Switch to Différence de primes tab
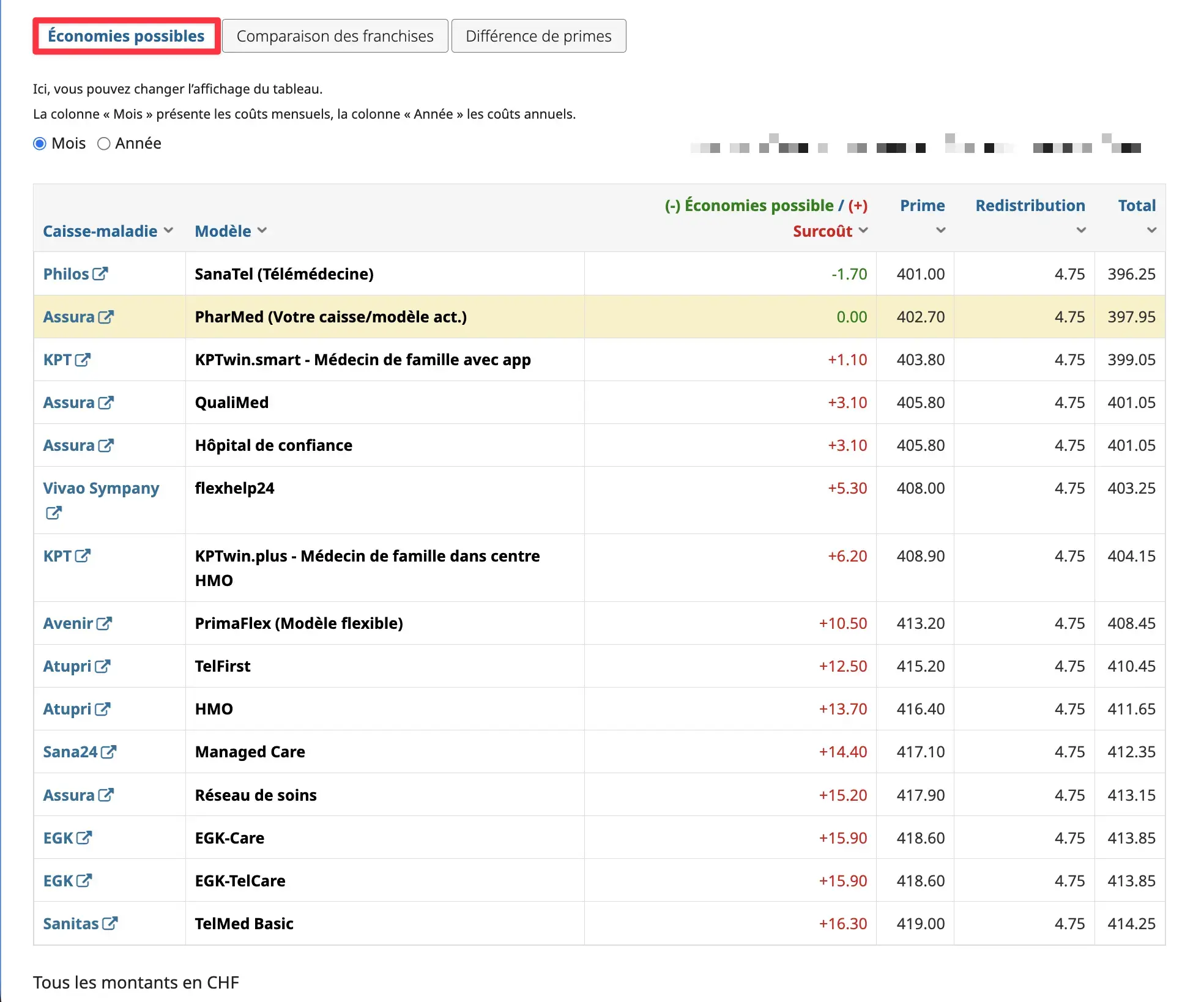The height and width of the screenshot is (1002, 1204). [538, 36]
